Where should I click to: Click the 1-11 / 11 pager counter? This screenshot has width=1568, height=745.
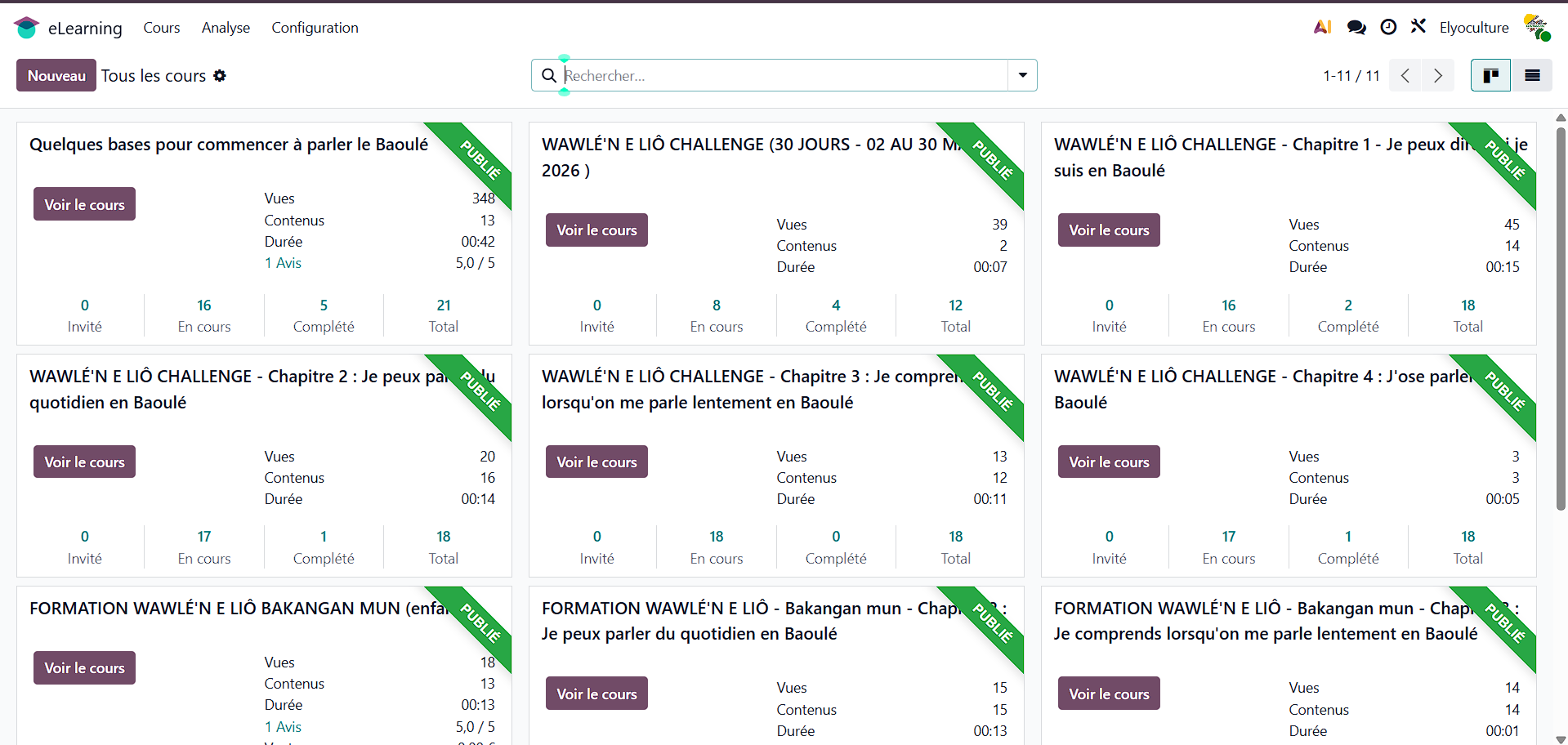[x=1351, y=76]
